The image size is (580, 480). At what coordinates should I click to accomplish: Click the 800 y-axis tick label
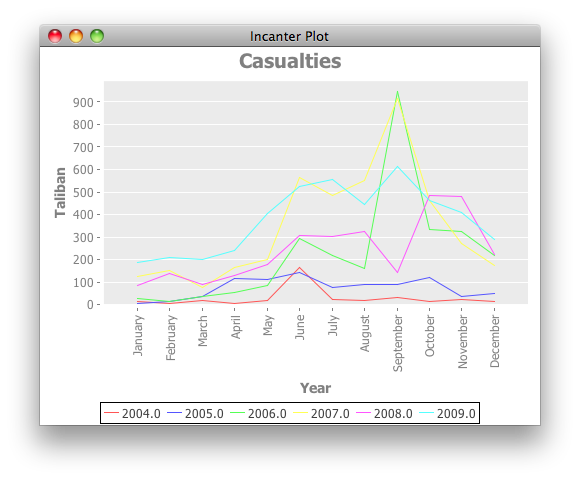(83, 125)
